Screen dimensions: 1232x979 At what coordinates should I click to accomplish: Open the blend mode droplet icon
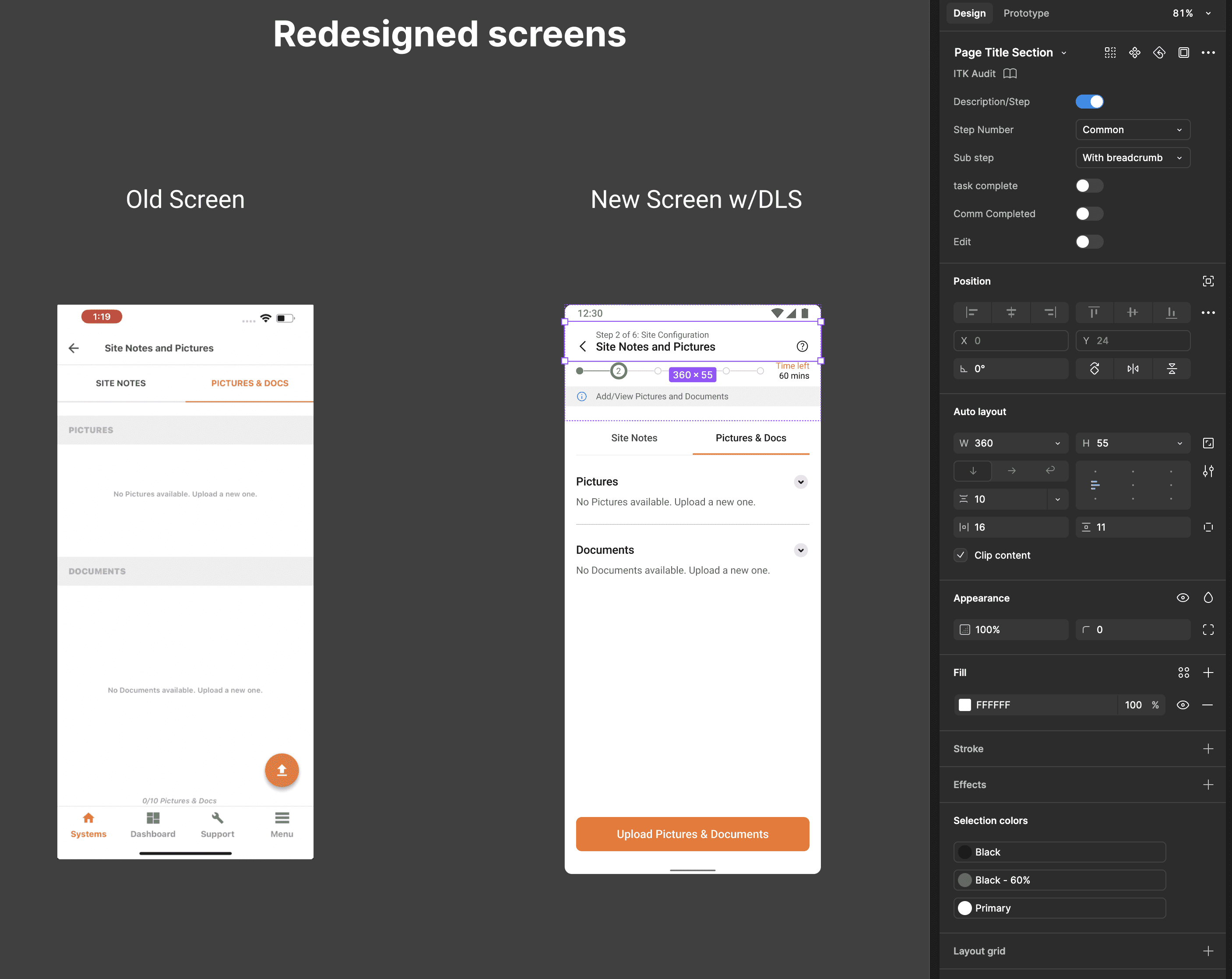point(1207,598)
